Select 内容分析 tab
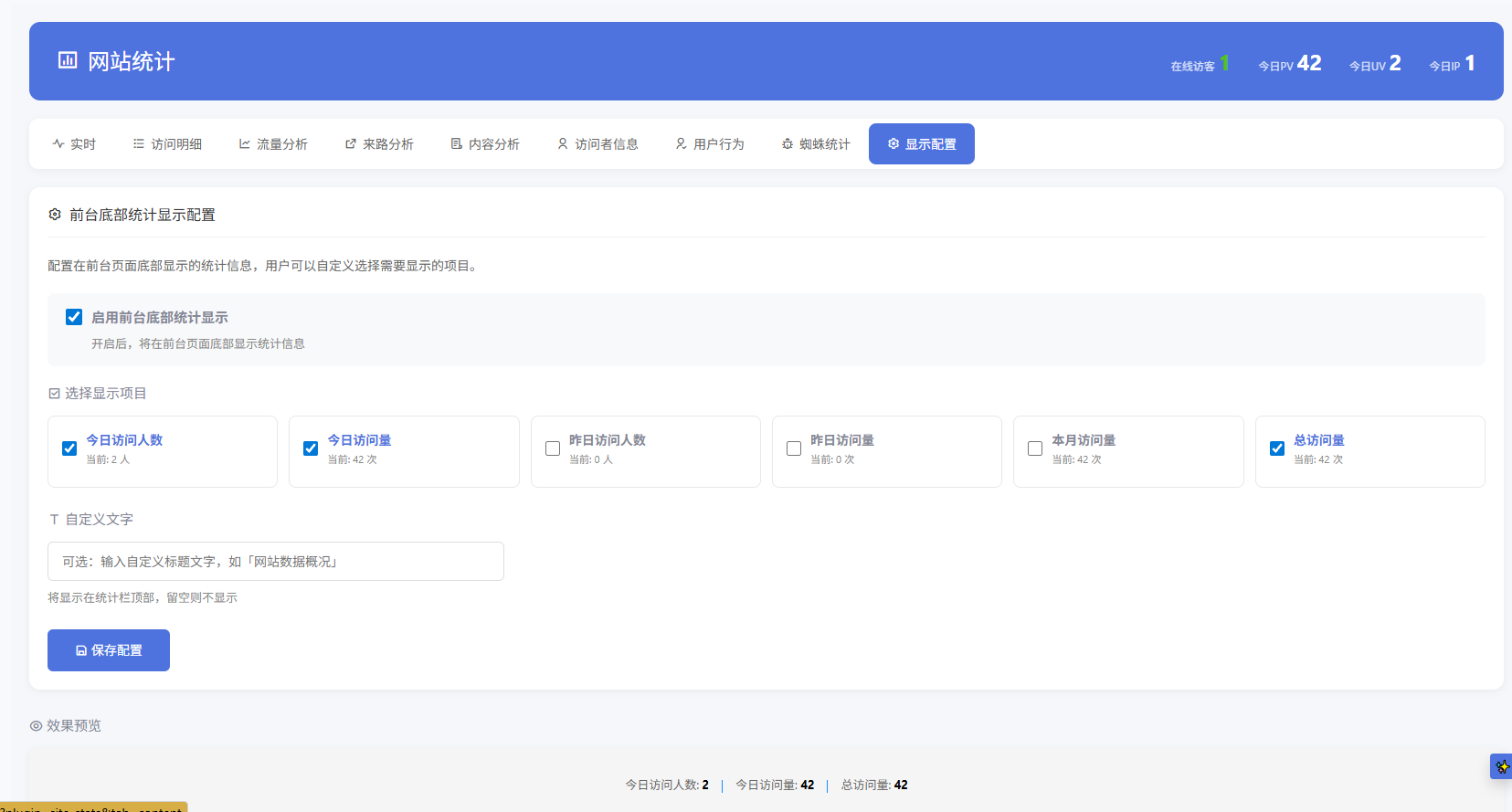 pyautogui.click(x=485, y=144)
